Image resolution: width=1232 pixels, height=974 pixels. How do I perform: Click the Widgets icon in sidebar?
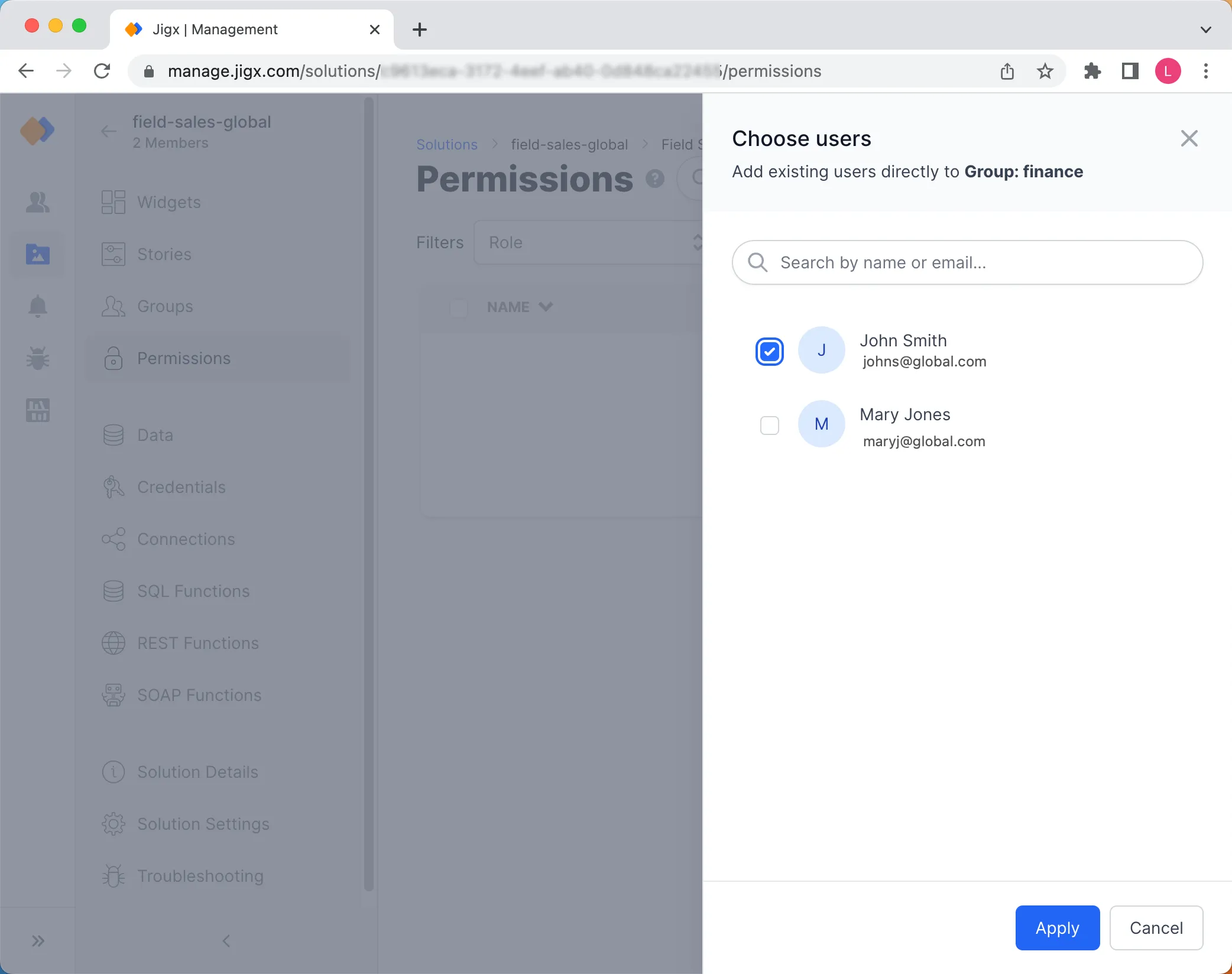113,201
